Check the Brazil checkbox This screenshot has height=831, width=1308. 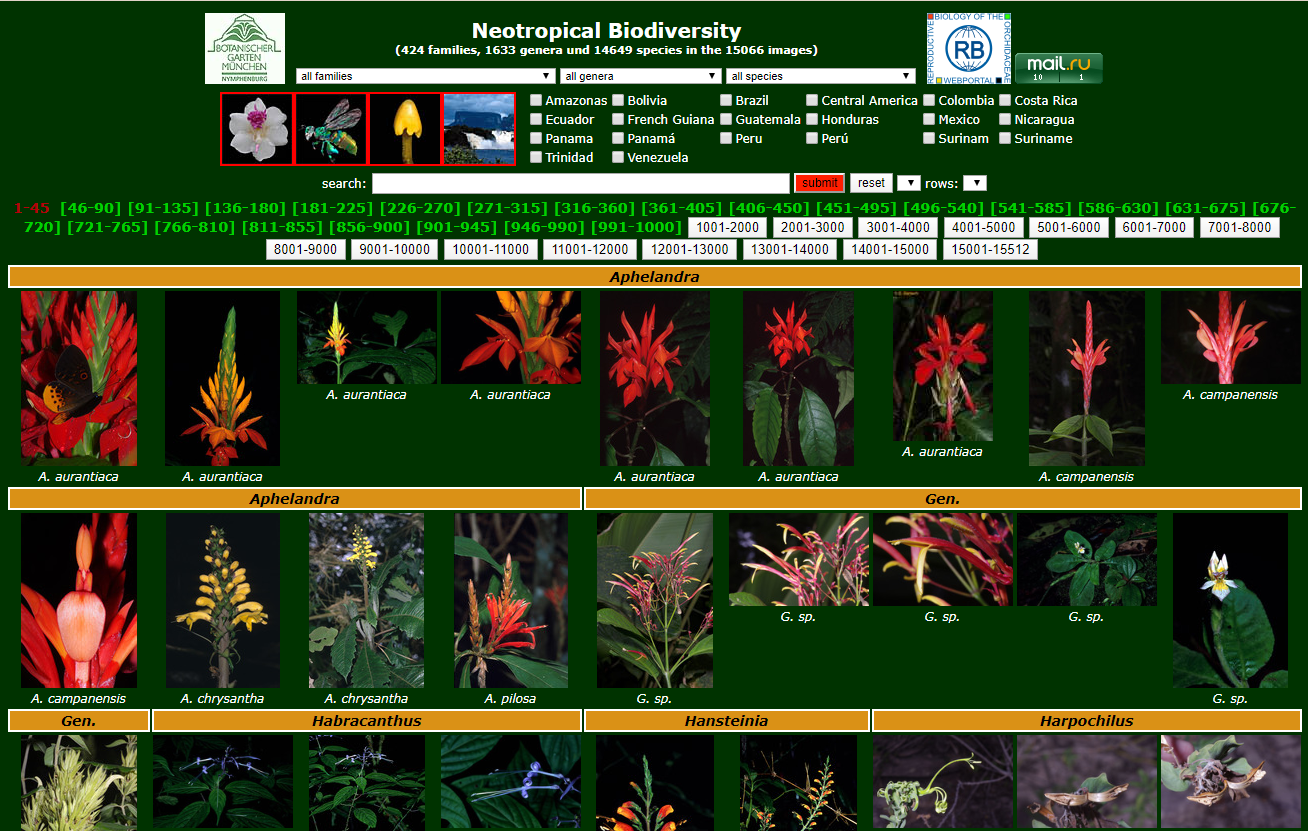(727, 100)
